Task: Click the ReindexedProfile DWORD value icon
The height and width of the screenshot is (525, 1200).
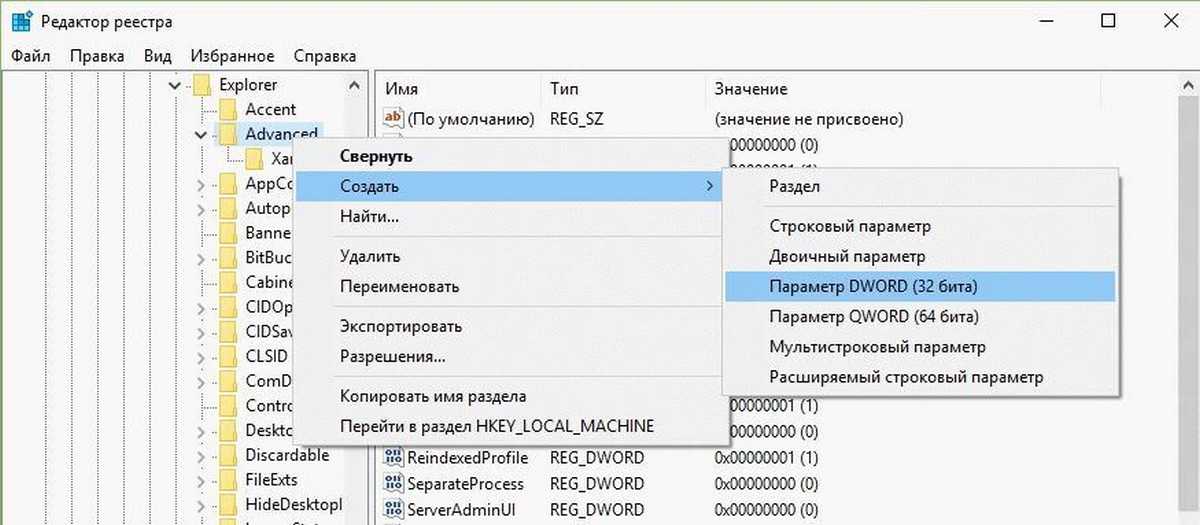Action: pyautogui.click(x=392, y=458)
